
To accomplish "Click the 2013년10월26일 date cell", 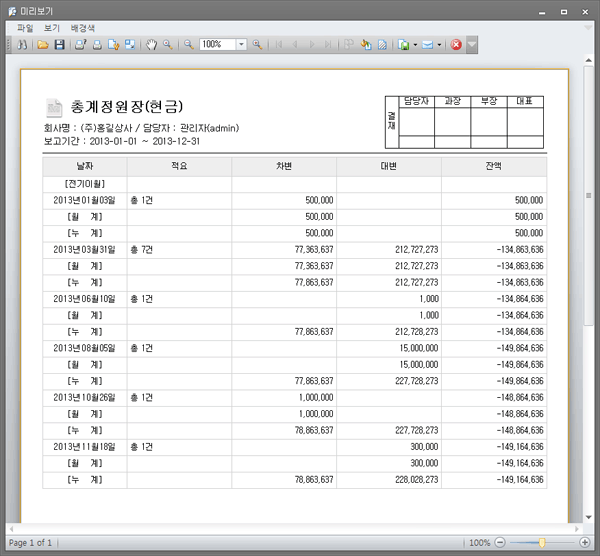I will [x=85, y=398].
